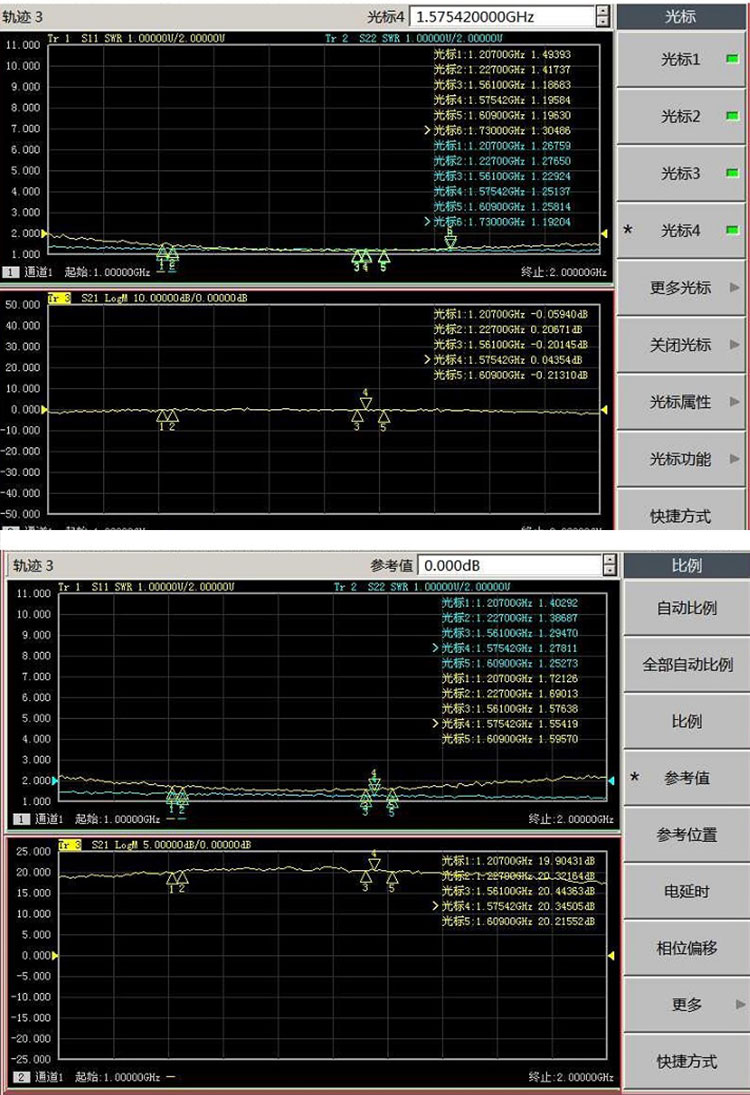The height and width of the screenshot is (1095, 750).
Task: Click the highlighted Tr 3 label in the upper S21 plot
Action: [59, 298]
